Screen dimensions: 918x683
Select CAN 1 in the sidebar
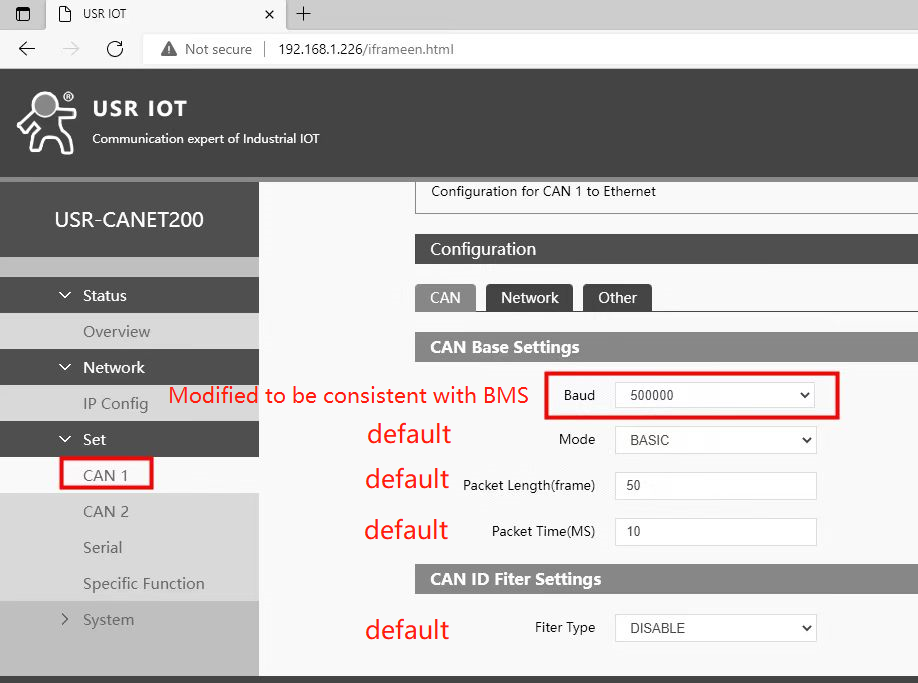pos(105,475)
